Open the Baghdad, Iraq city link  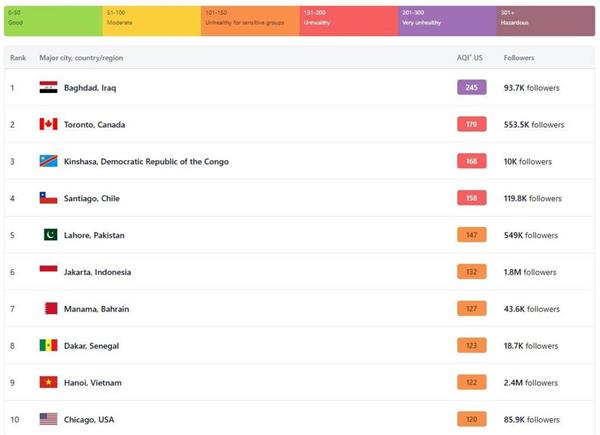pyautogui.click(x=90, y=88)
